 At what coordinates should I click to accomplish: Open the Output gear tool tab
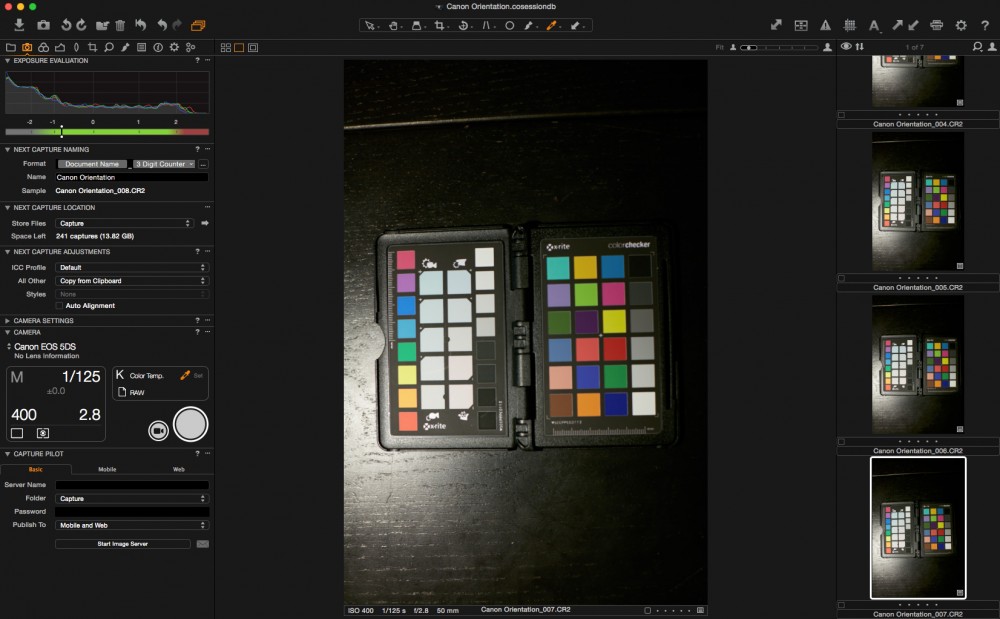click(x=174, y=47)
